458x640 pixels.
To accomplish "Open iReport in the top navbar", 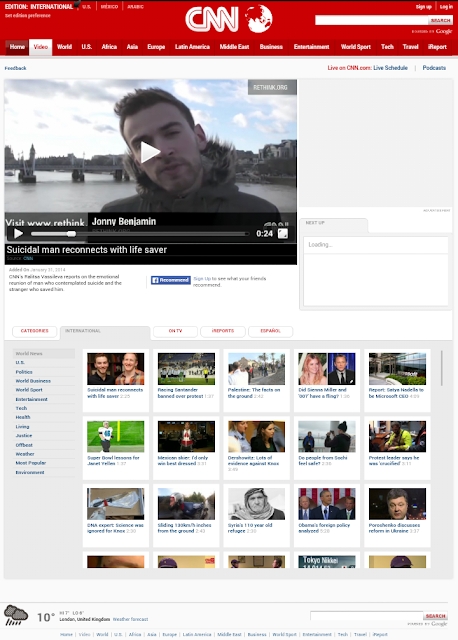I will point(437,47).
